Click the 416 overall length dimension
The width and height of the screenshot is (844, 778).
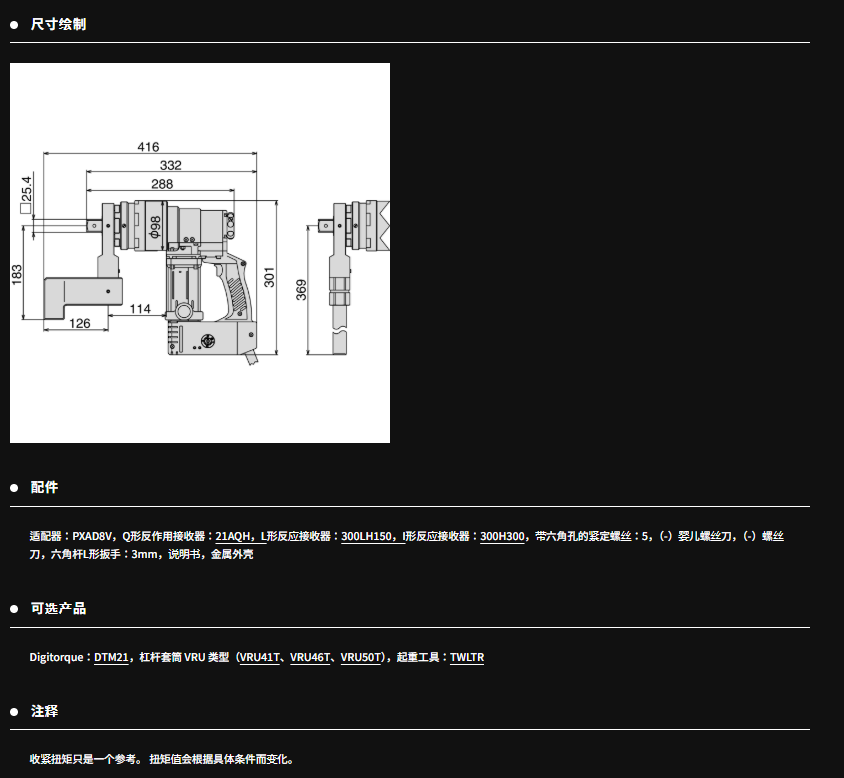[148, 147]
